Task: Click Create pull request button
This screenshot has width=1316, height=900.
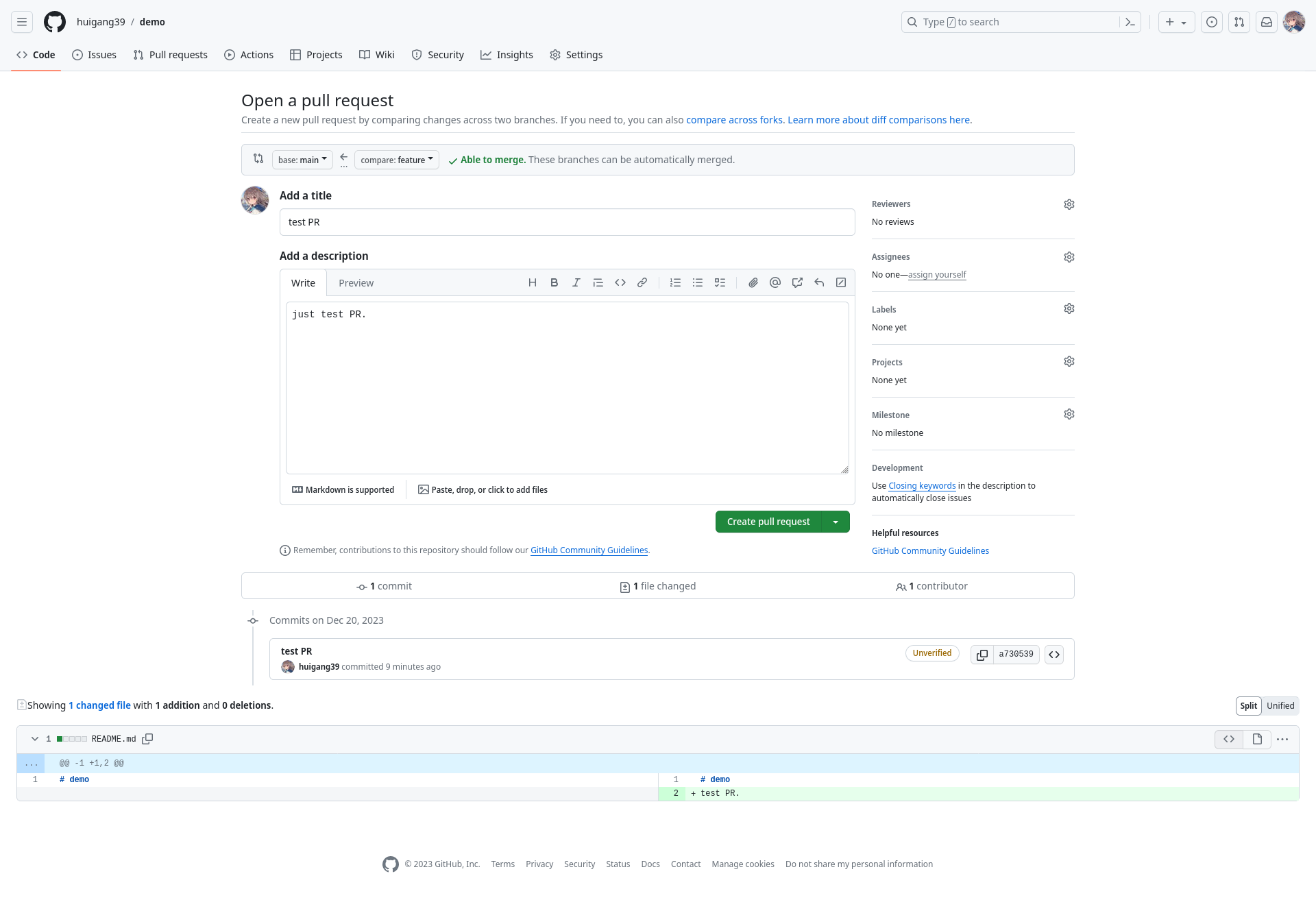Action: tap(768, 522)
